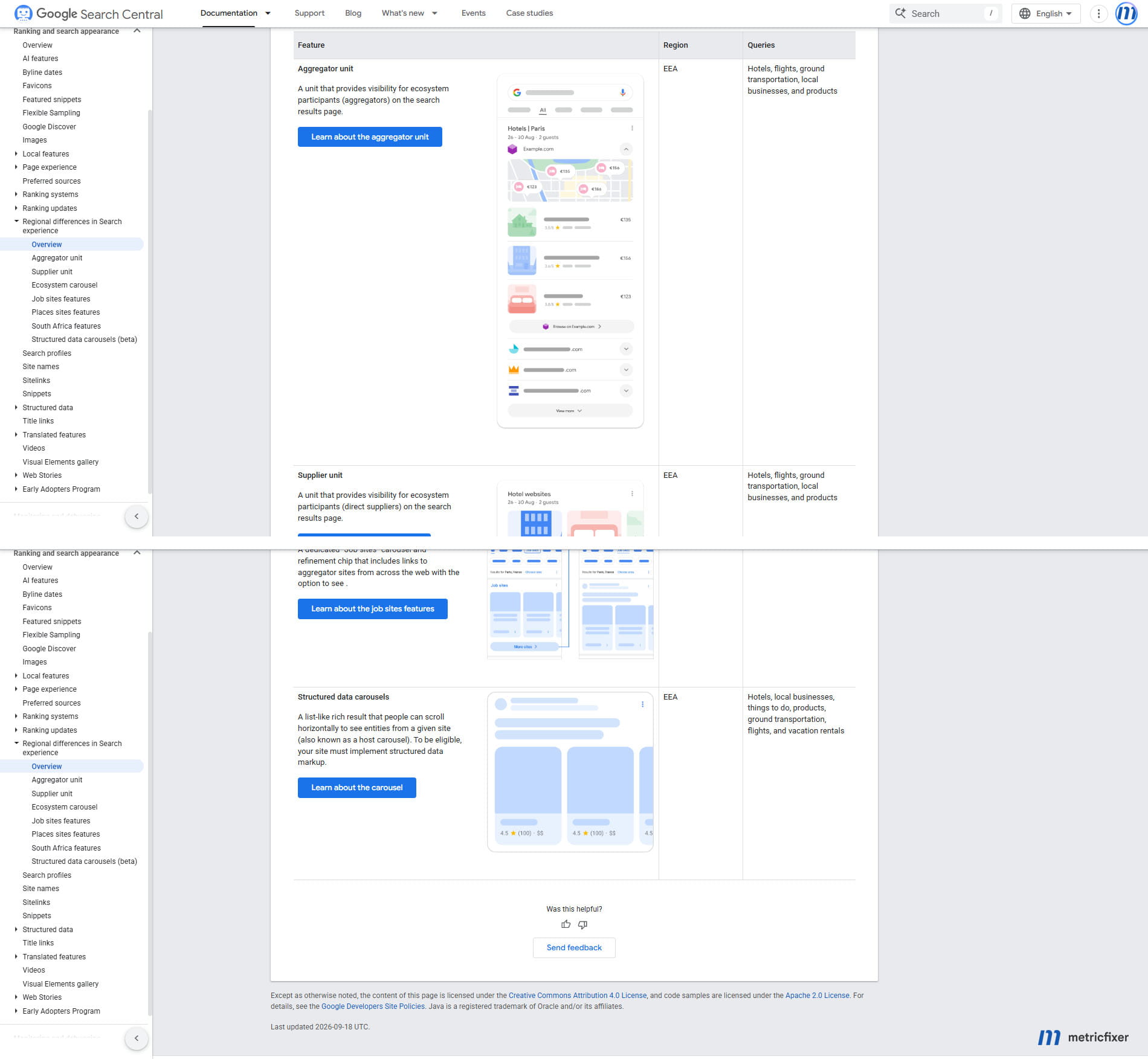1148x1059 pixels.
Task: Click Learn about the aggregator unit
Action: tap(370, 137)
